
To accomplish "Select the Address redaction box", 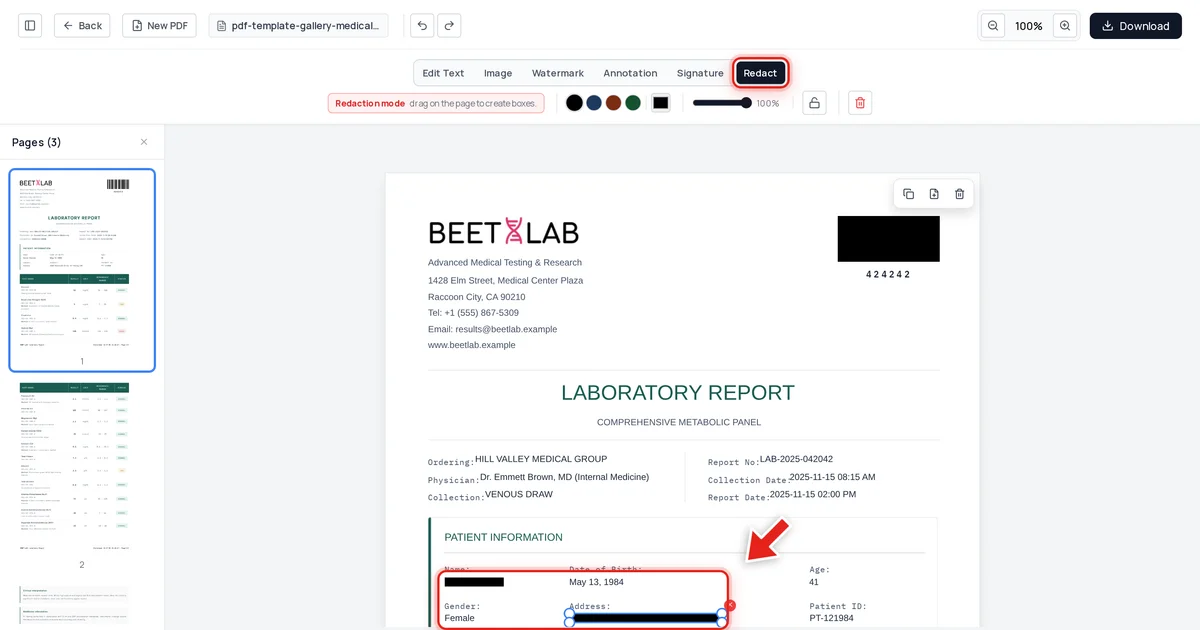I will 646,618.
